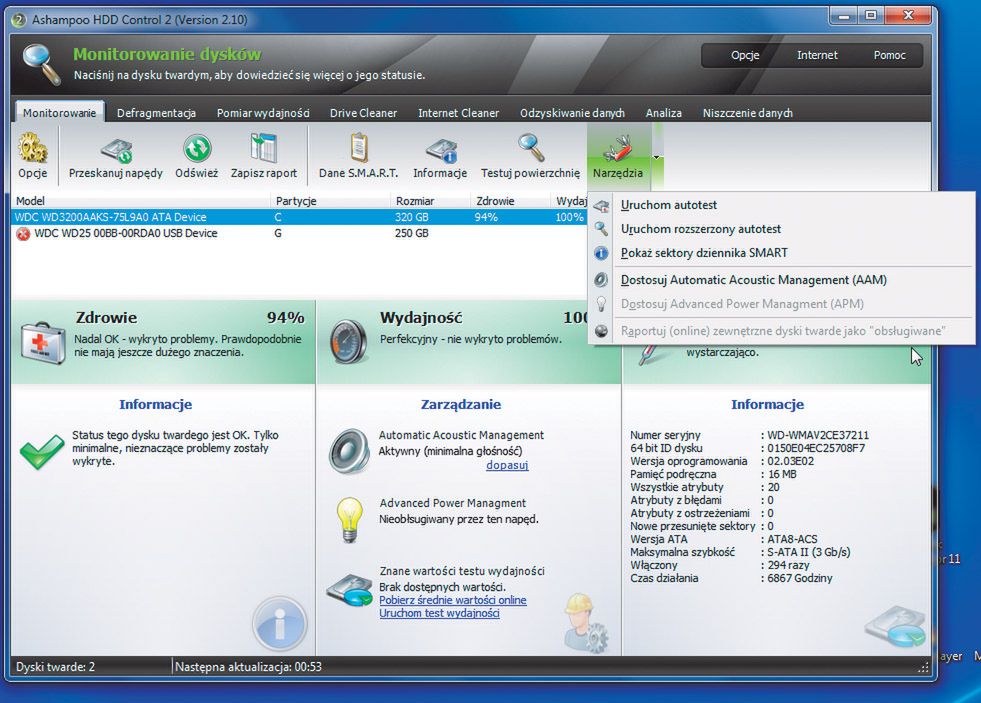Switch to the Niszczenie danych tab
The image size is (981, 703).
[748, 113]
